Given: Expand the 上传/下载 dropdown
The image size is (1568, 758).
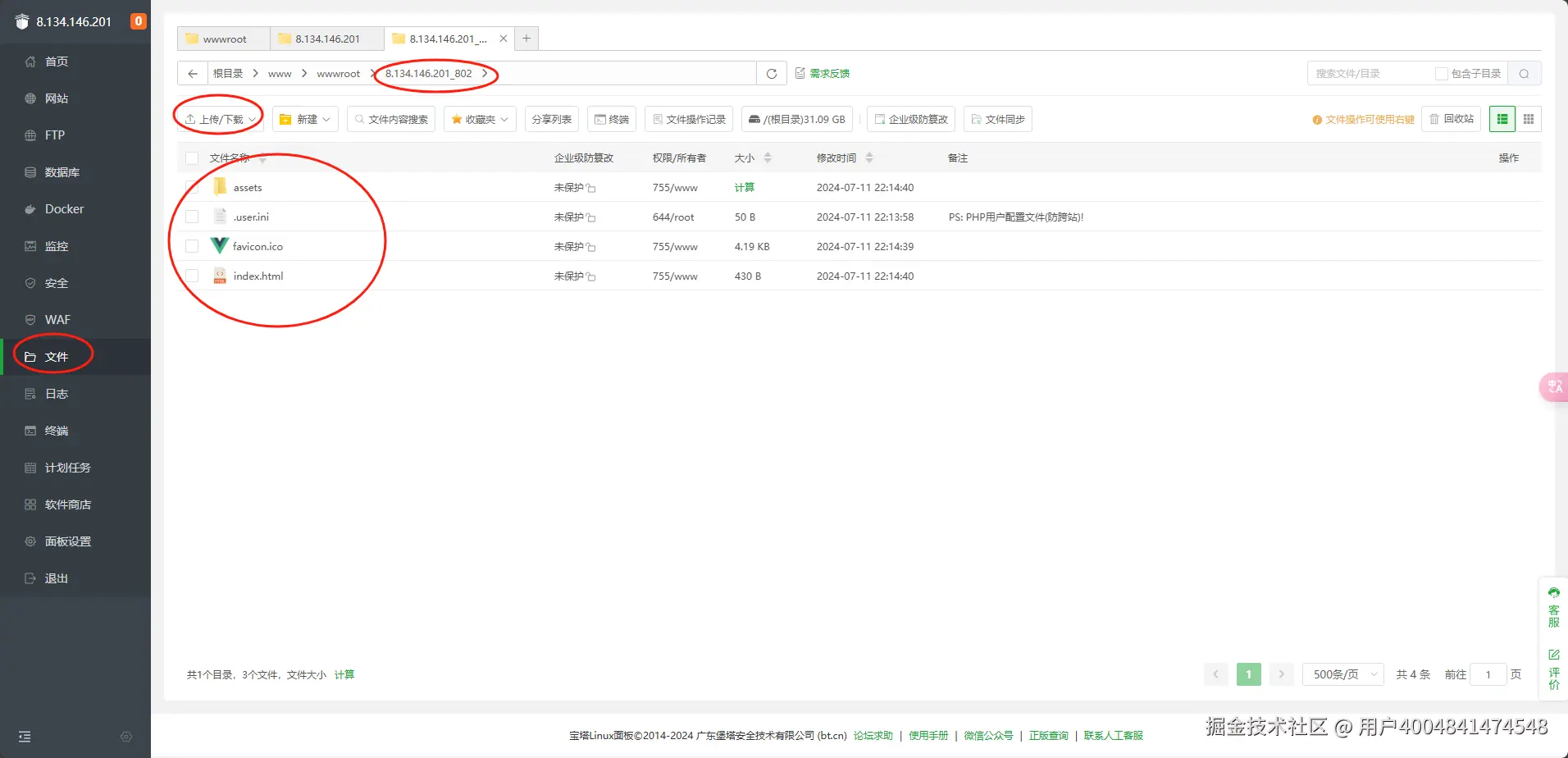Looking at the screenshot, I should pos(221,120).
